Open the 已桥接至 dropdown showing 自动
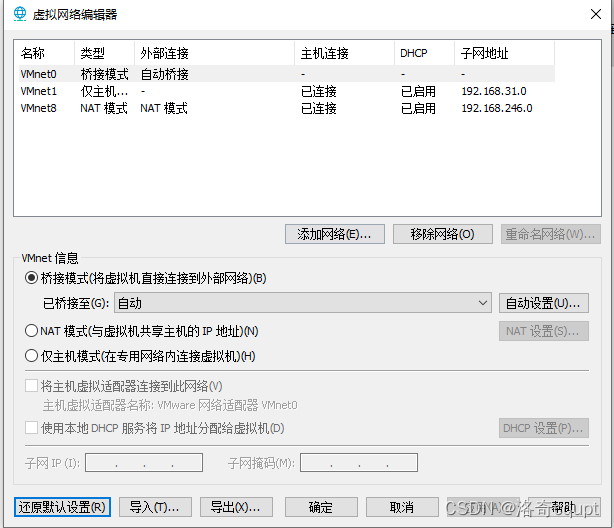 [x=302, y=303]
